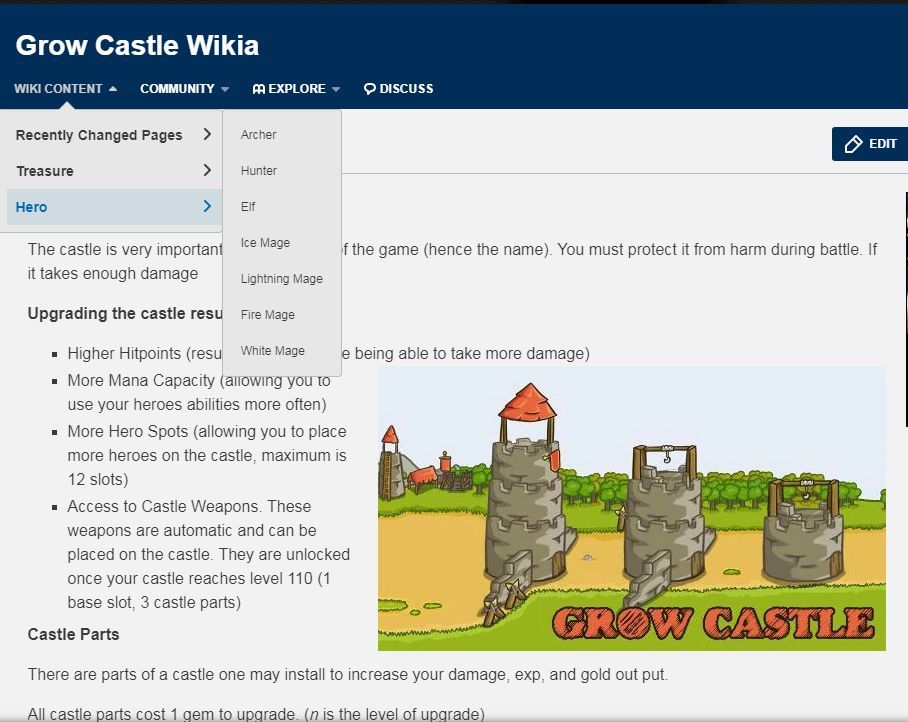The image size is (908, 722).
Task: Collapse the Wiki Content menu
Action: [65, 89]
